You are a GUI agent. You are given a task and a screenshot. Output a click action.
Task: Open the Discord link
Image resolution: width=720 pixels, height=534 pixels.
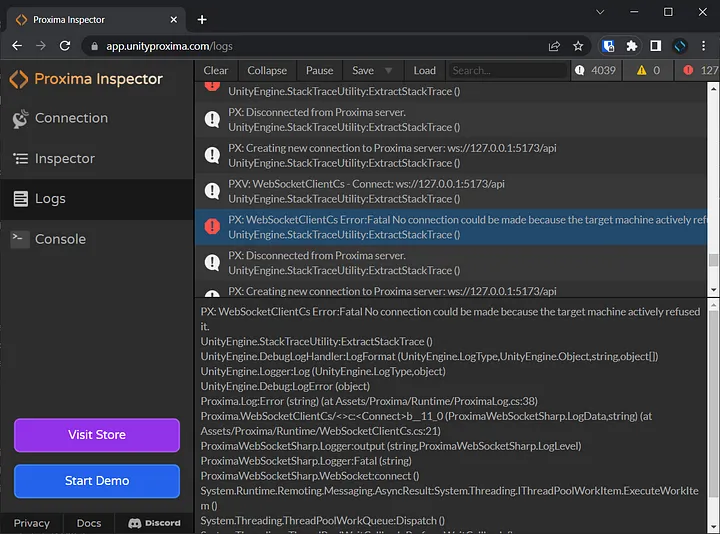(x=154, y=523)
